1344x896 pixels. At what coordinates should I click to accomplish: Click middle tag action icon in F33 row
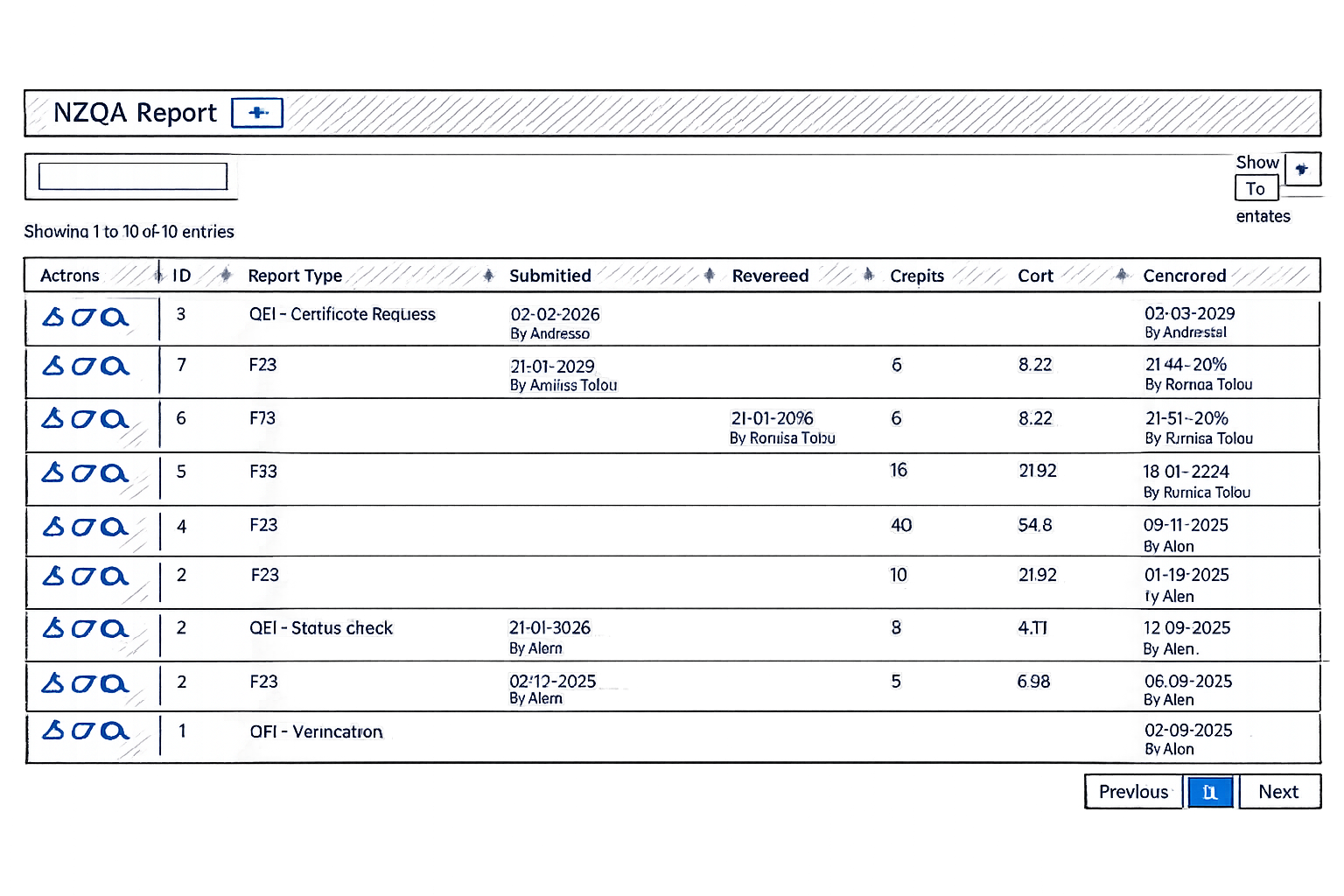[83, 472]
